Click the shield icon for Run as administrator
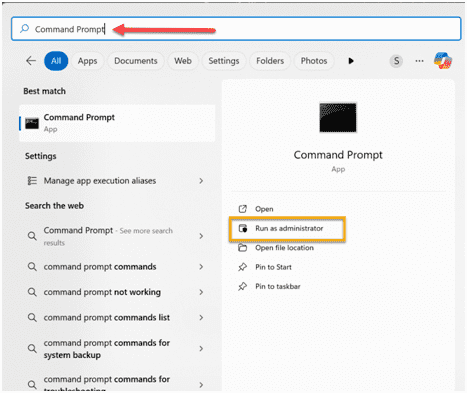This screenshot has width=467, height=393. [243, 228]
